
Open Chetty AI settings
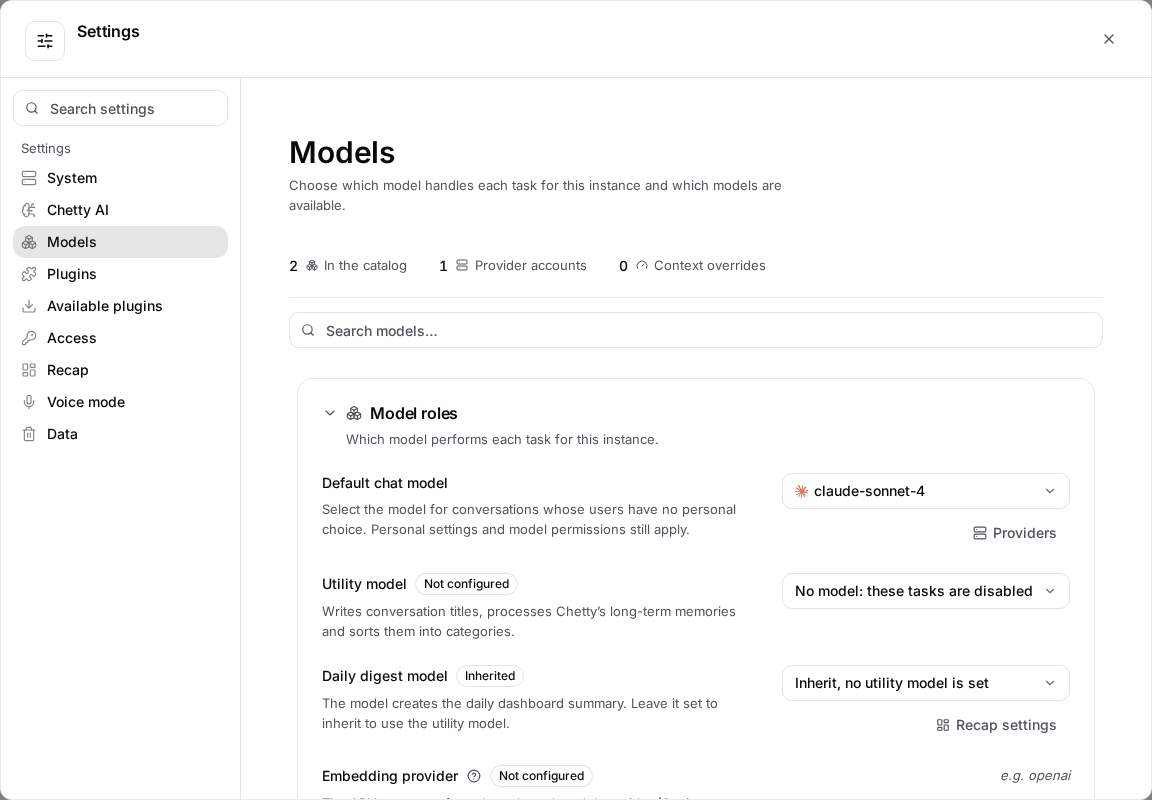120,210
